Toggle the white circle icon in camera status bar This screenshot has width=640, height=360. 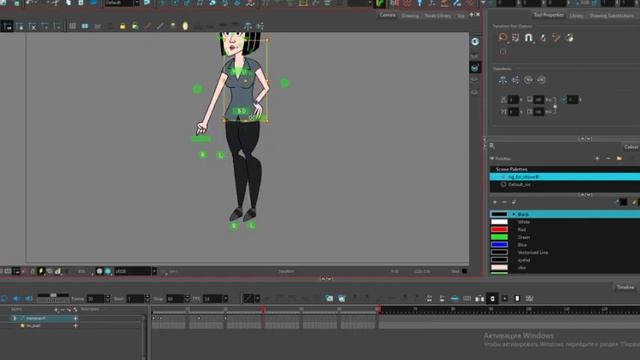(99, 271)
